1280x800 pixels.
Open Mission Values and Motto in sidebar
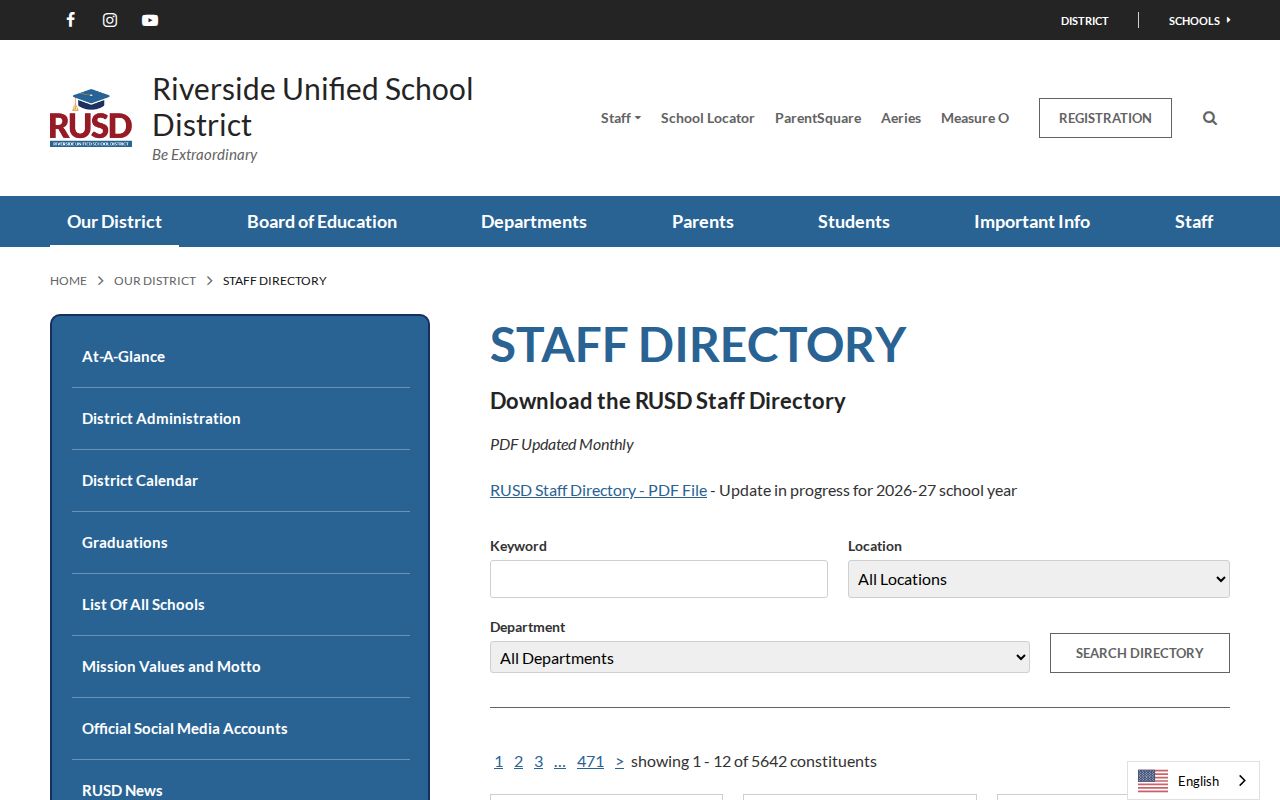241,667
